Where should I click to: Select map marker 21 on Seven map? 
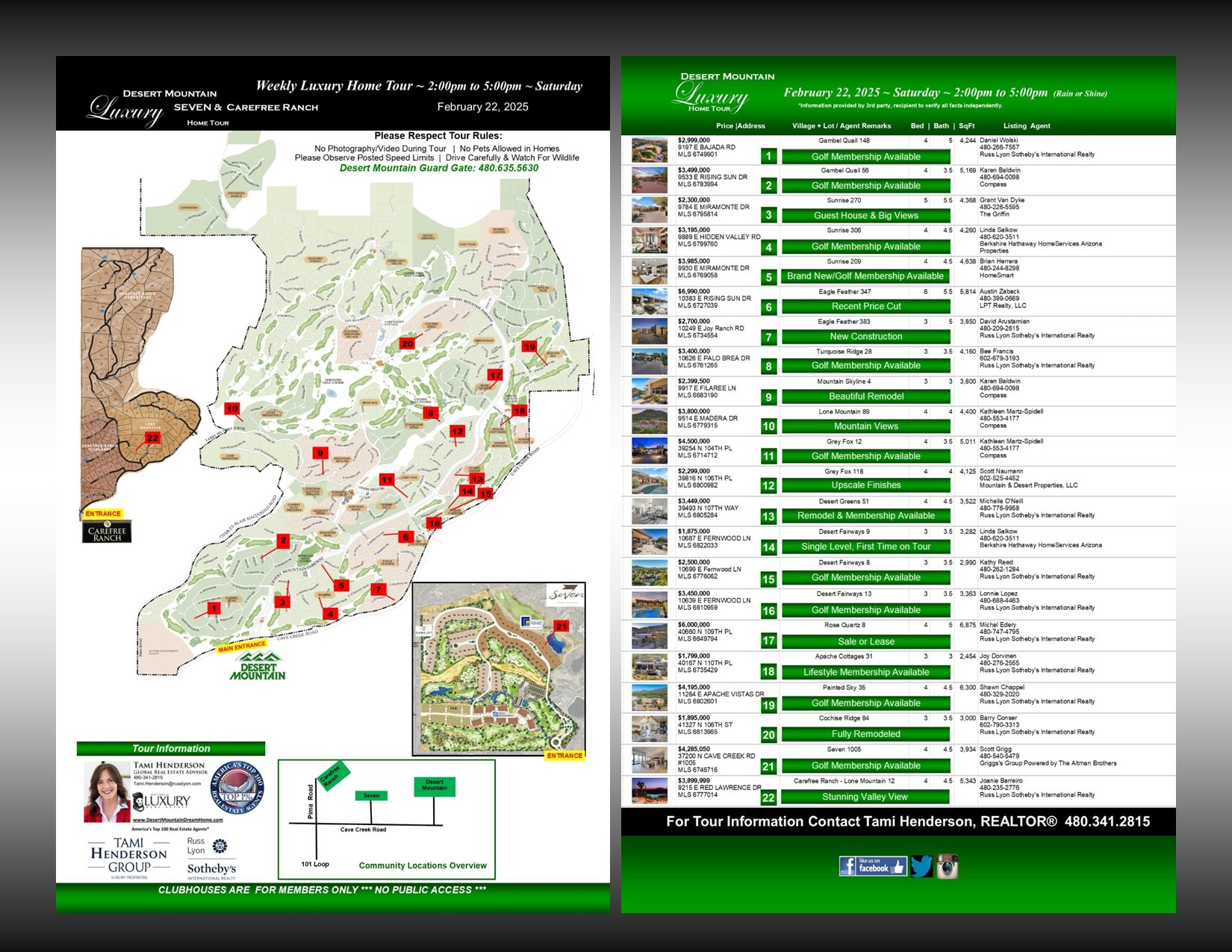point(561,626)
